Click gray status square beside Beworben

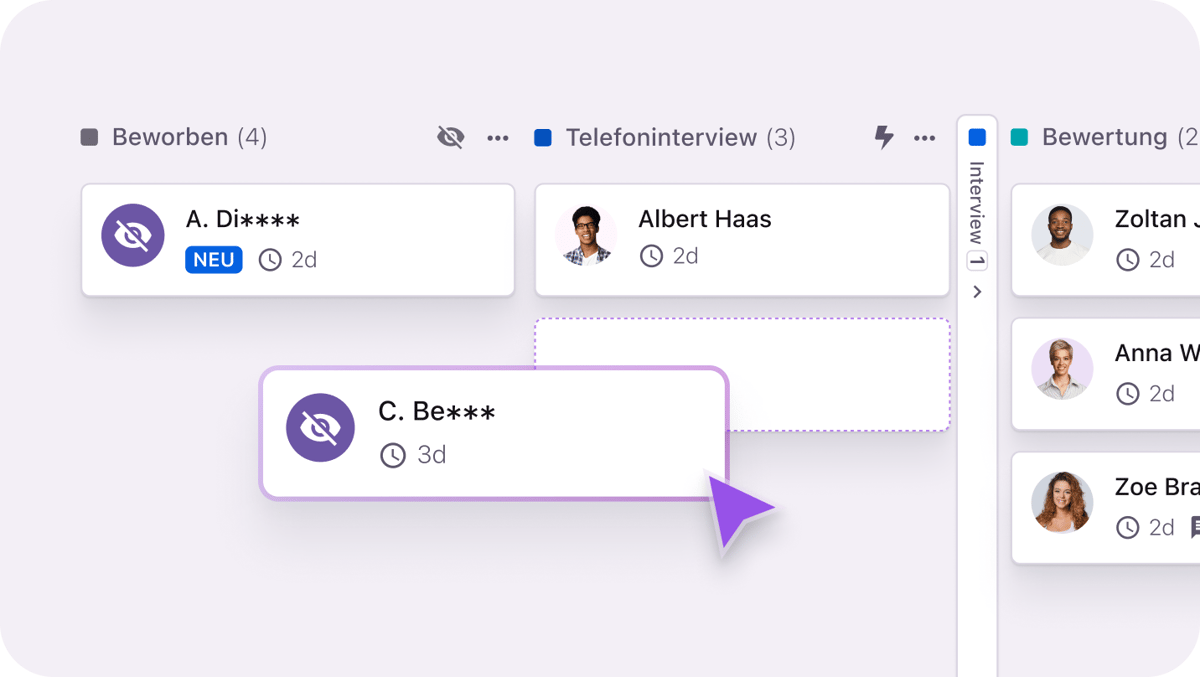point(90,137)
